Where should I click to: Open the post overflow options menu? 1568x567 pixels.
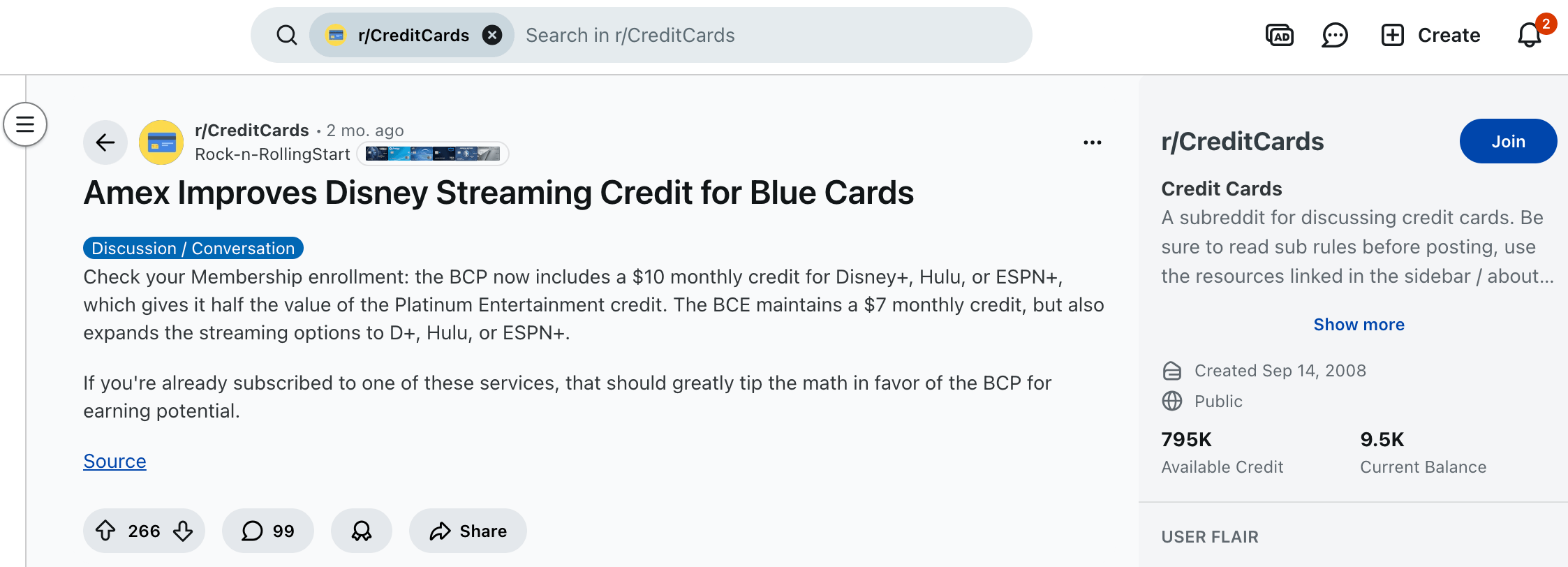click(1092, 142)
